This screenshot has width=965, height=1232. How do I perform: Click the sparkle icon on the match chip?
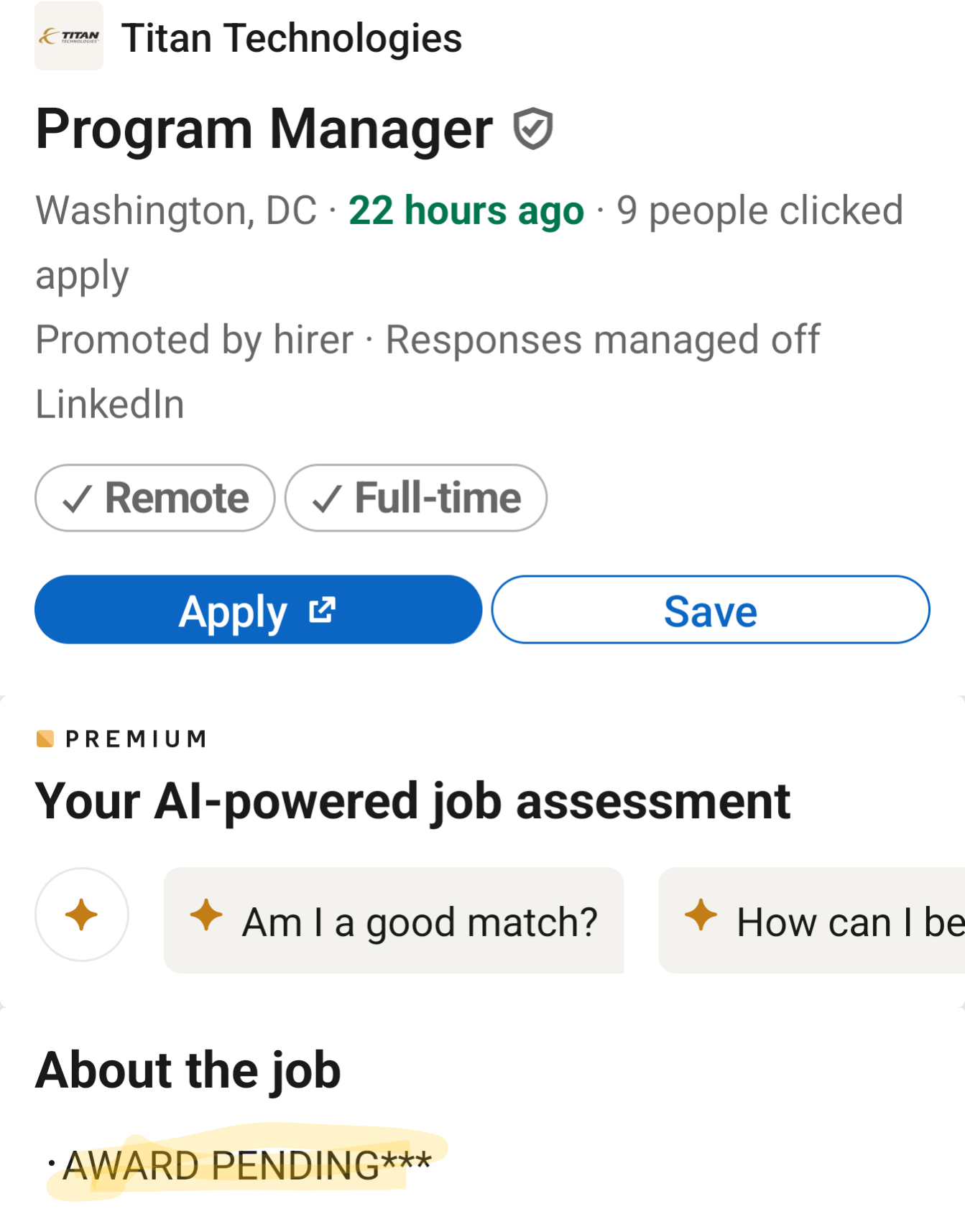[x=206, y=915]
